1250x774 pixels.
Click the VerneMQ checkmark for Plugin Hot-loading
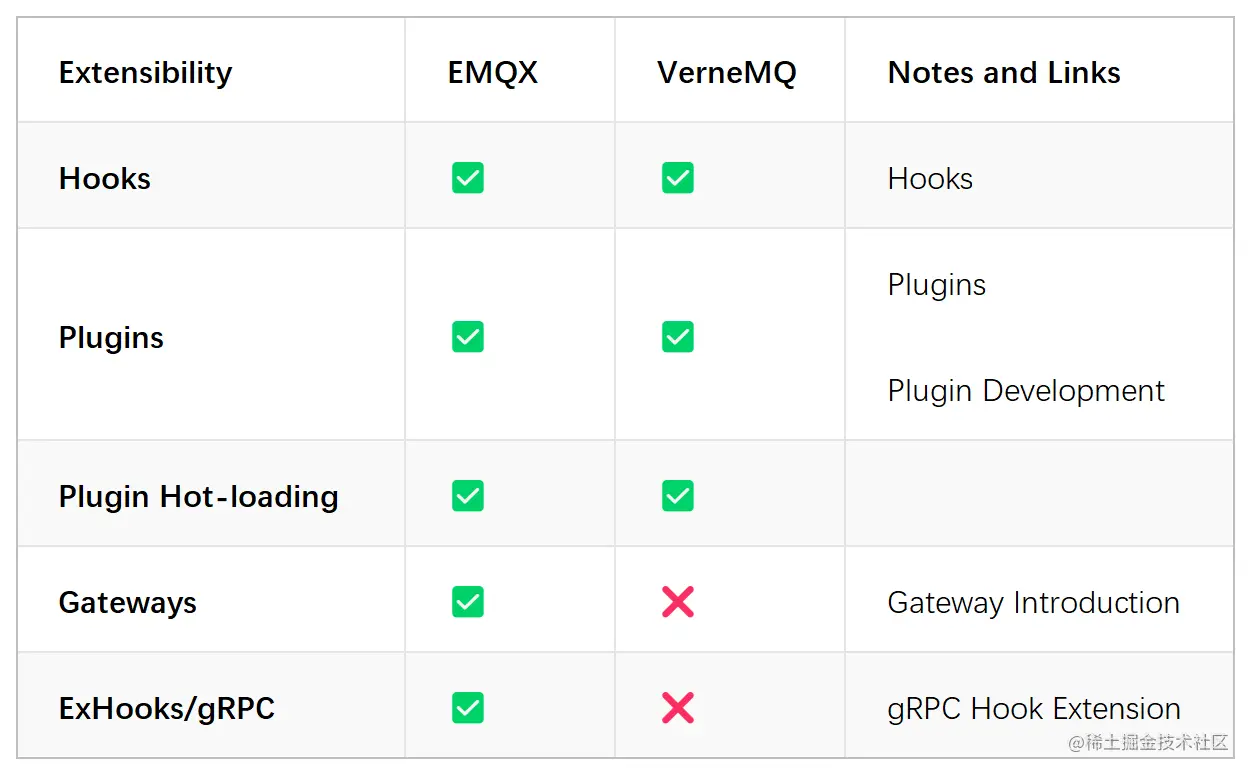click(678, 496)
